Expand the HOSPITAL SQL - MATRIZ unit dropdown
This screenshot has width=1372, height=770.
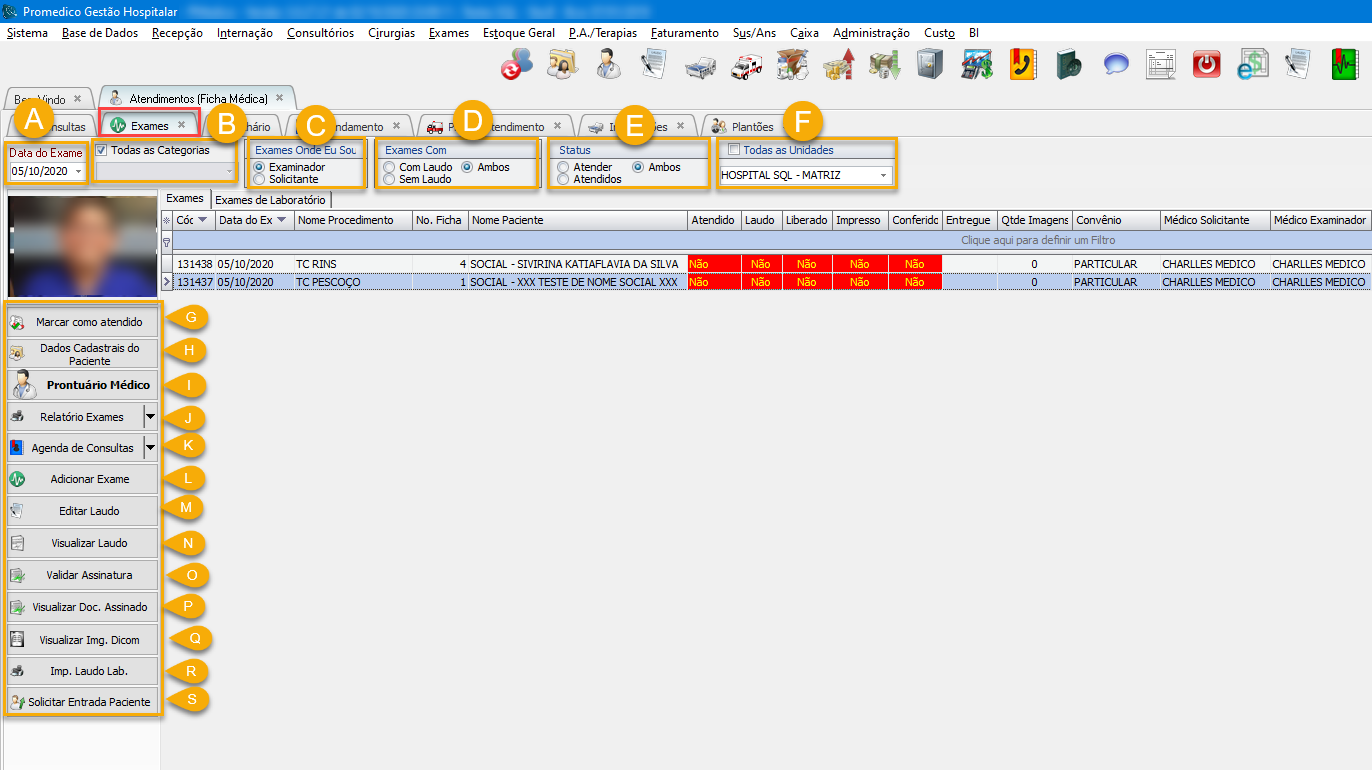883,175
